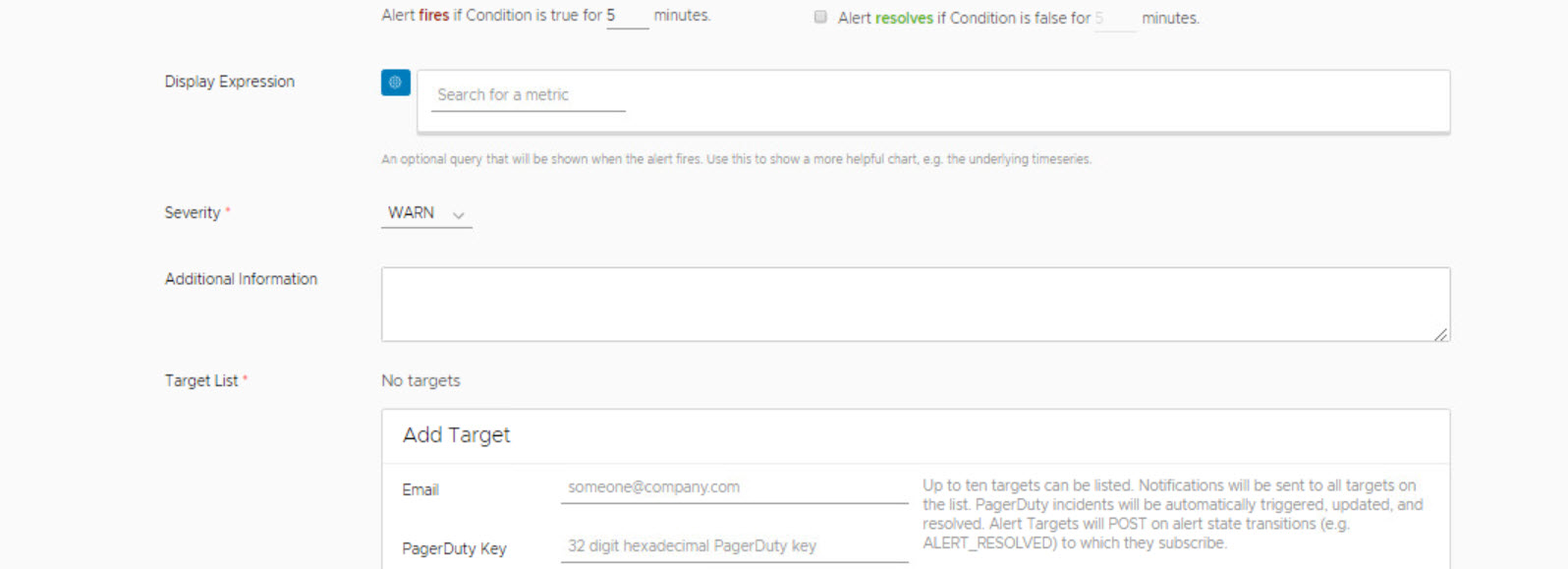Click the PagerDuty Key input field
Image resolution: width=1568 pixels, height=569 pixels.
click(733, 546)
